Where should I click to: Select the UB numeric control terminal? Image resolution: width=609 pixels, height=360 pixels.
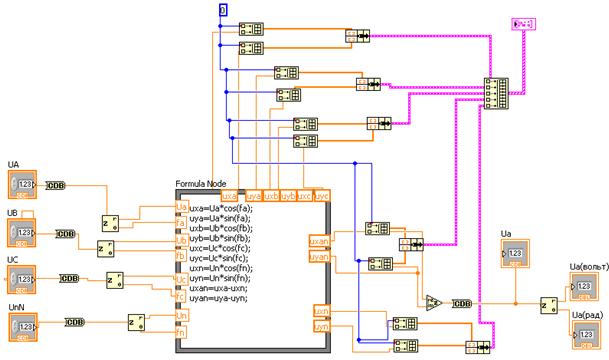pyautogui.click(x=22, y=233)
